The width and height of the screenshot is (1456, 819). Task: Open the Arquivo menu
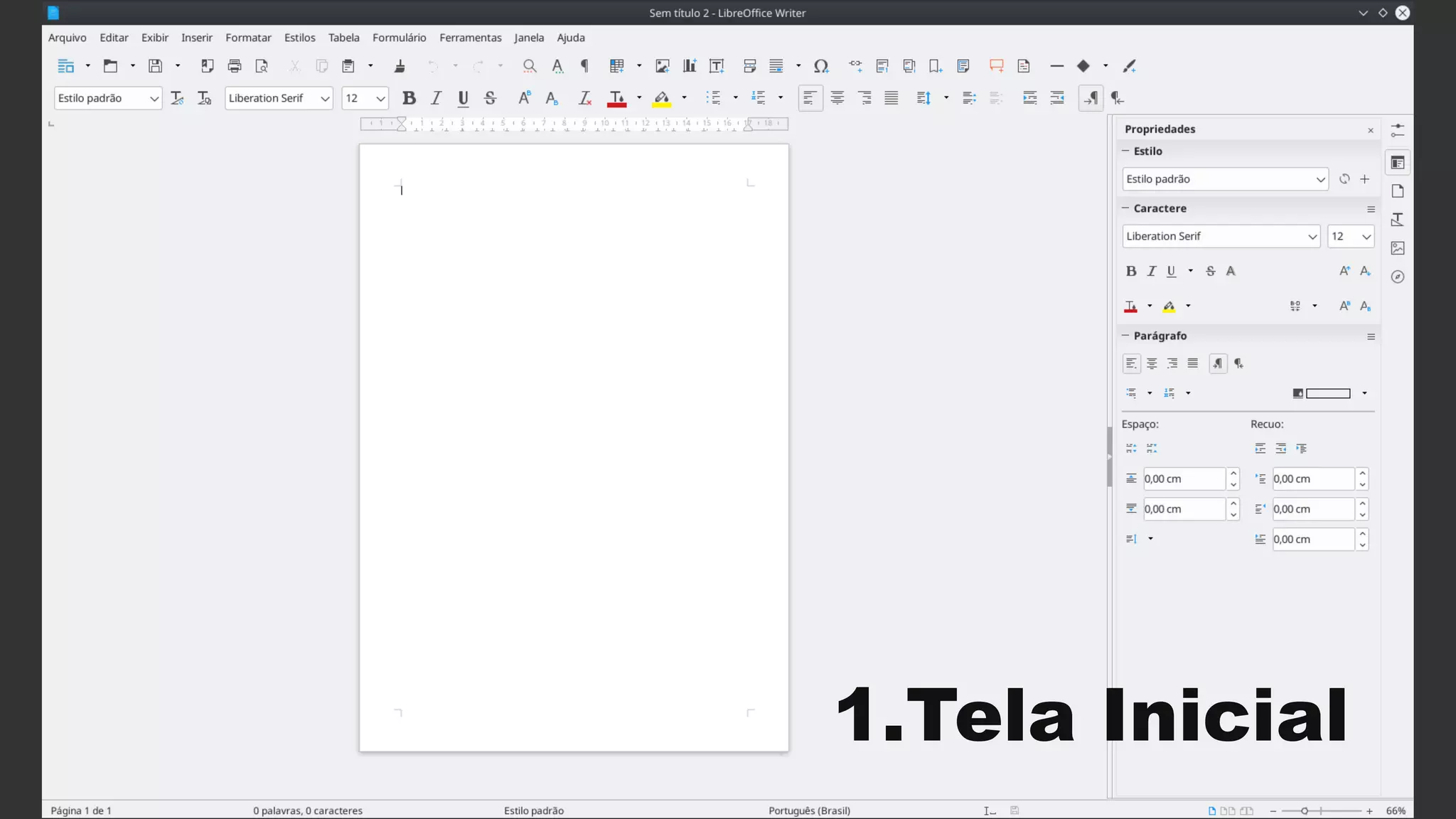point(68,38)
